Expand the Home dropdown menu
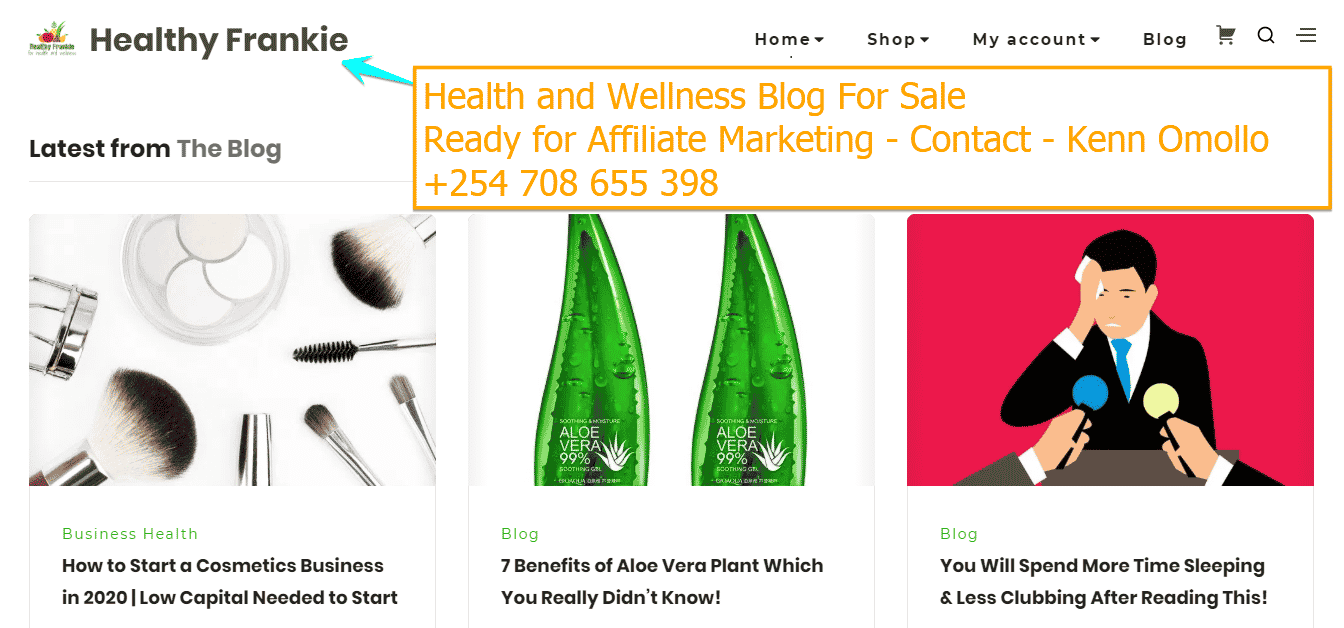1344x628 pixels. coord(789,39)
